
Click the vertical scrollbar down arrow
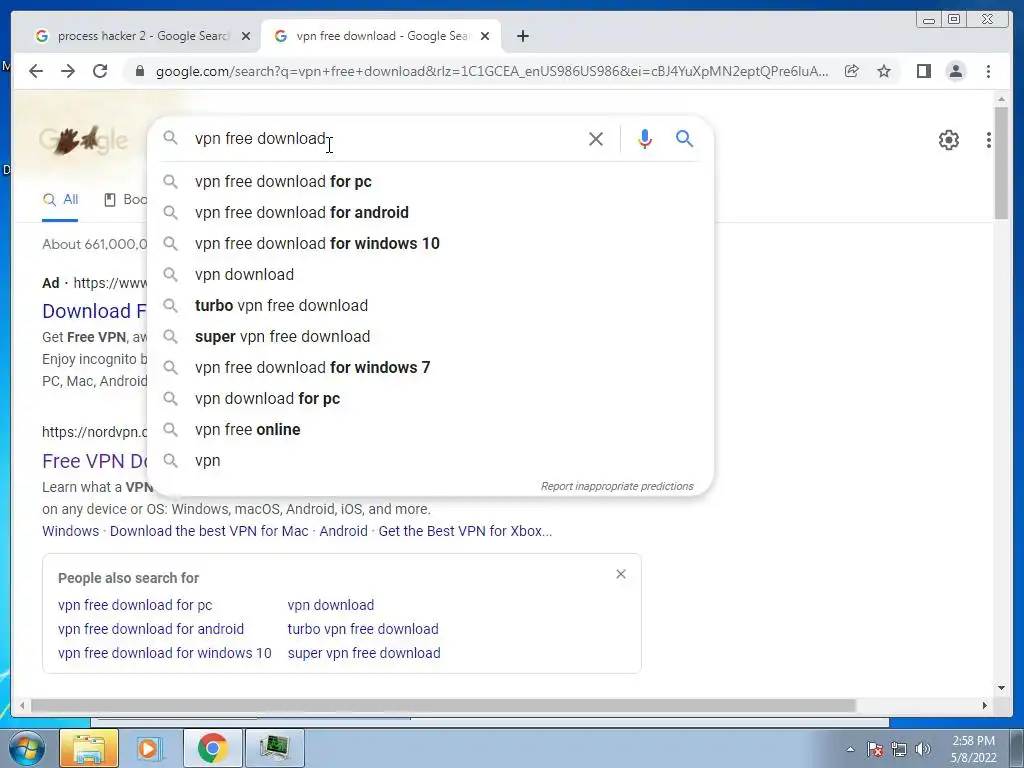[1001, 687]
